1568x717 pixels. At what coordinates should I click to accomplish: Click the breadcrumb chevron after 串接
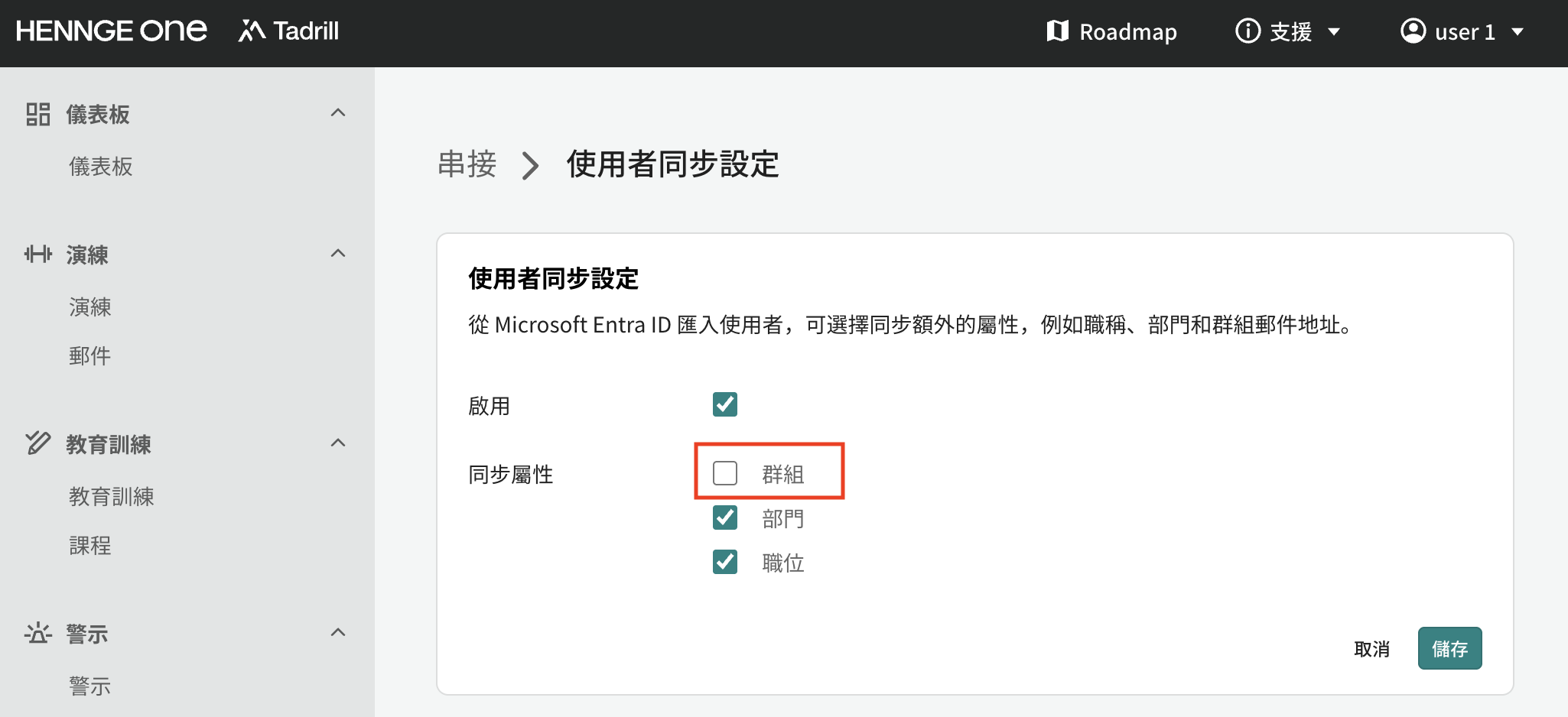[x=530, y=165]
